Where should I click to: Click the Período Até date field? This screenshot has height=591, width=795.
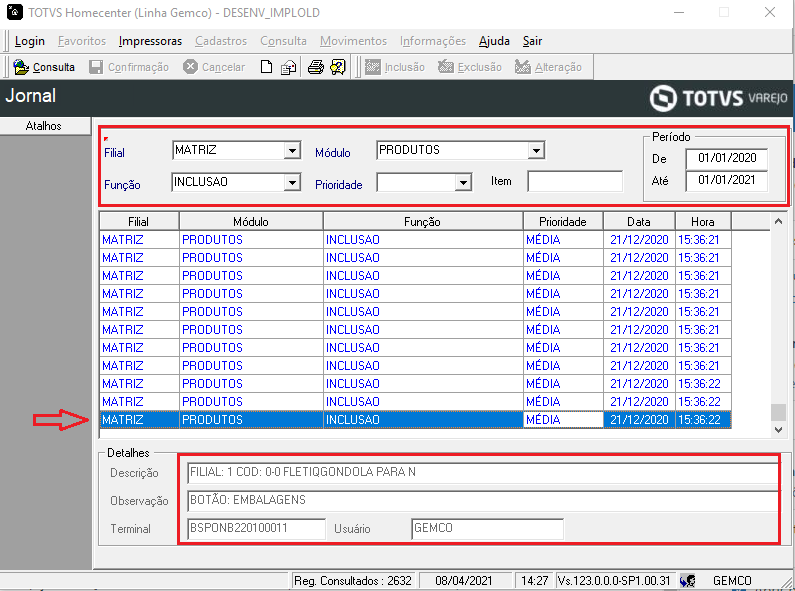[x=727, y=180]
